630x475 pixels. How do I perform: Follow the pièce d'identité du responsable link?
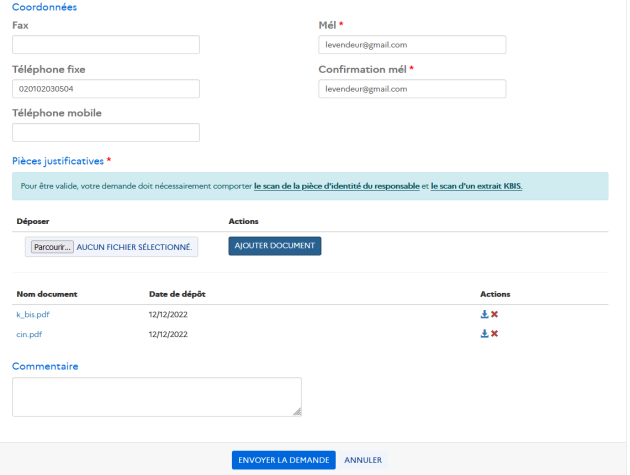click(x=336, y=186)
